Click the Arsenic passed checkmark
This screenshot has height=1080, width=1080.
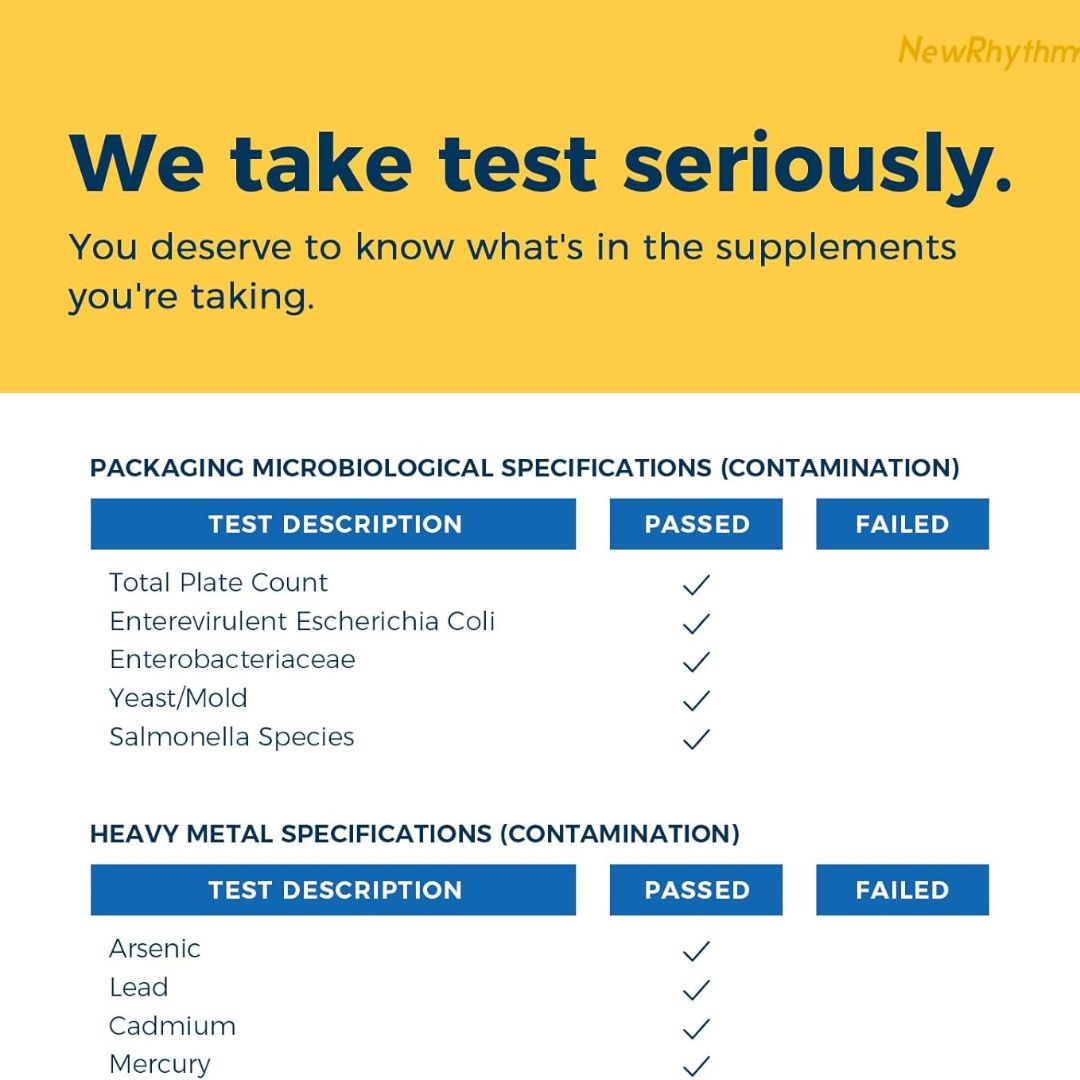point(696,951)
